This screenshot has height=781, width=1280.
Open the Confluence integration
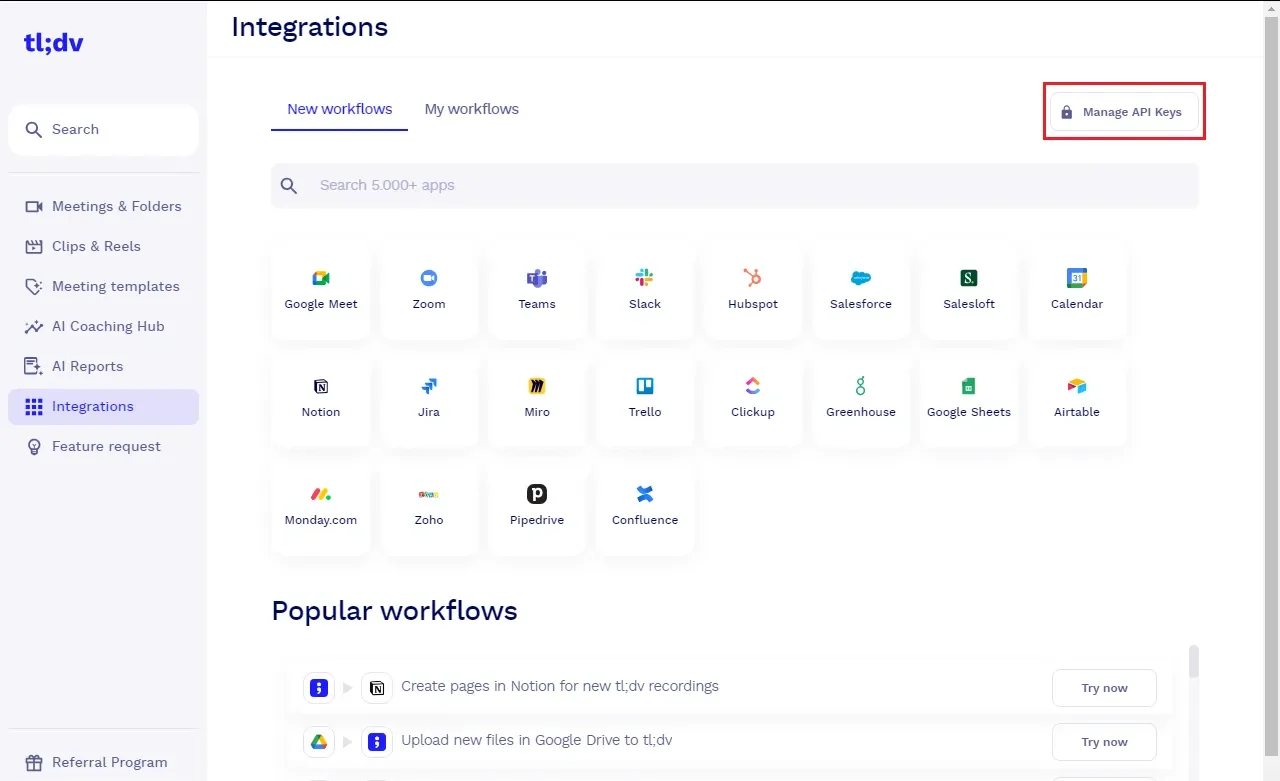[x=645, y=506]
